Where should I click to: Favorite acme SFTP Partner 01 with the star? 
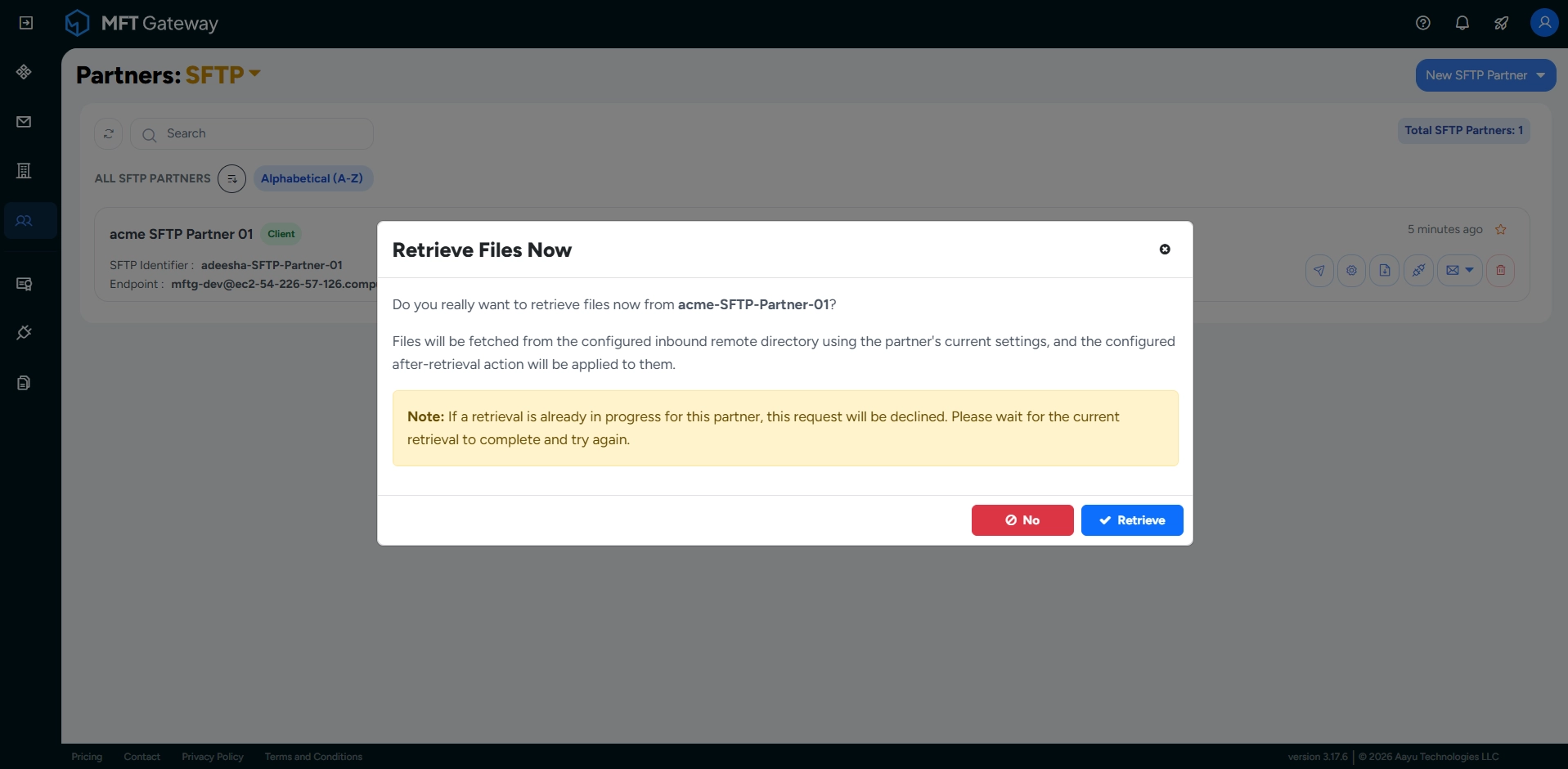pyautogui.click(x=1501, y=230)
